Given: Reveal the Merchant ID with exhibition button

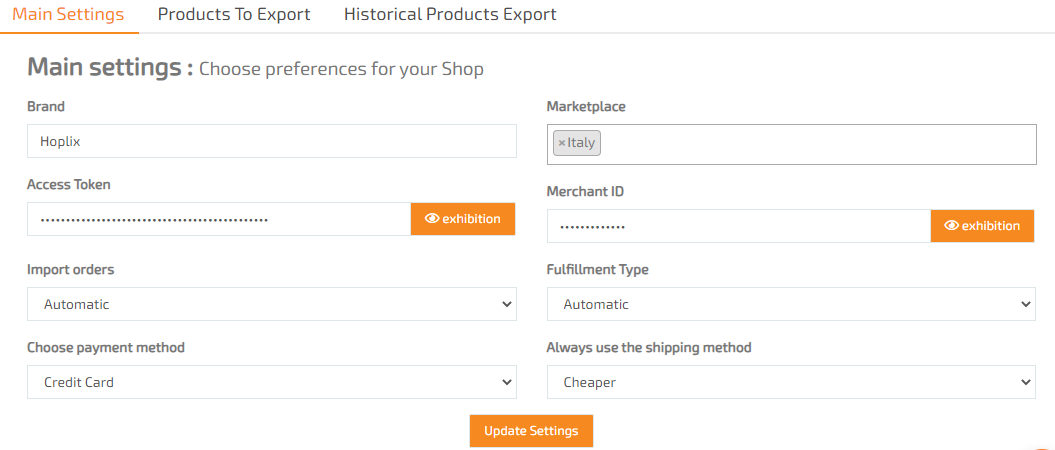Looking at the screenshot, I should click(982, 225).
